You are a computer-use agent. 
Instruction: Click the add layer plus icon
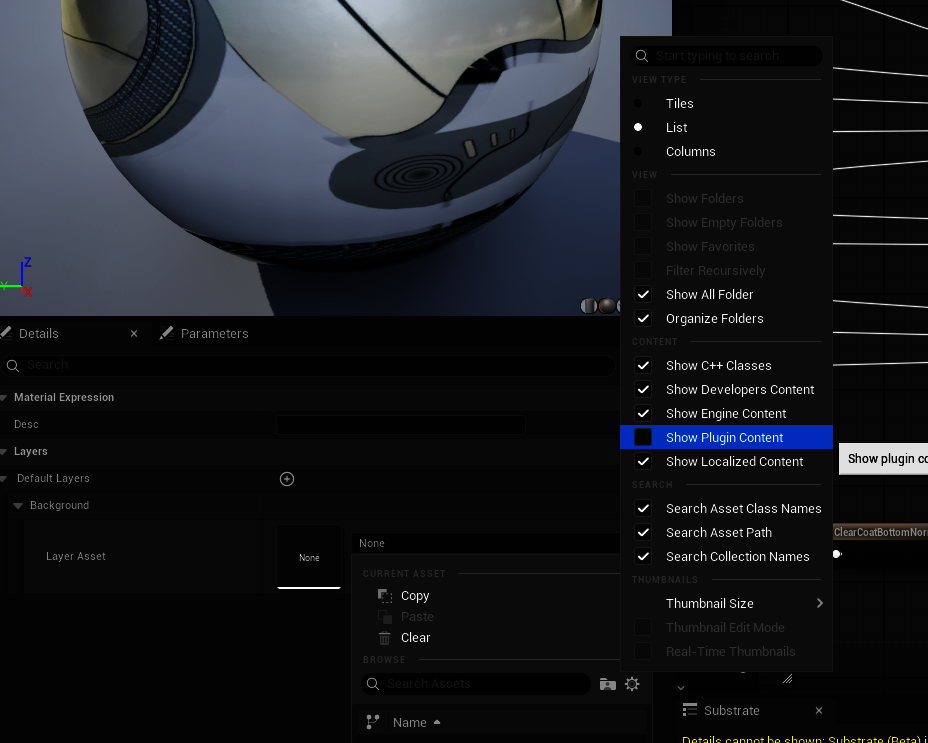tap(287, 479)
